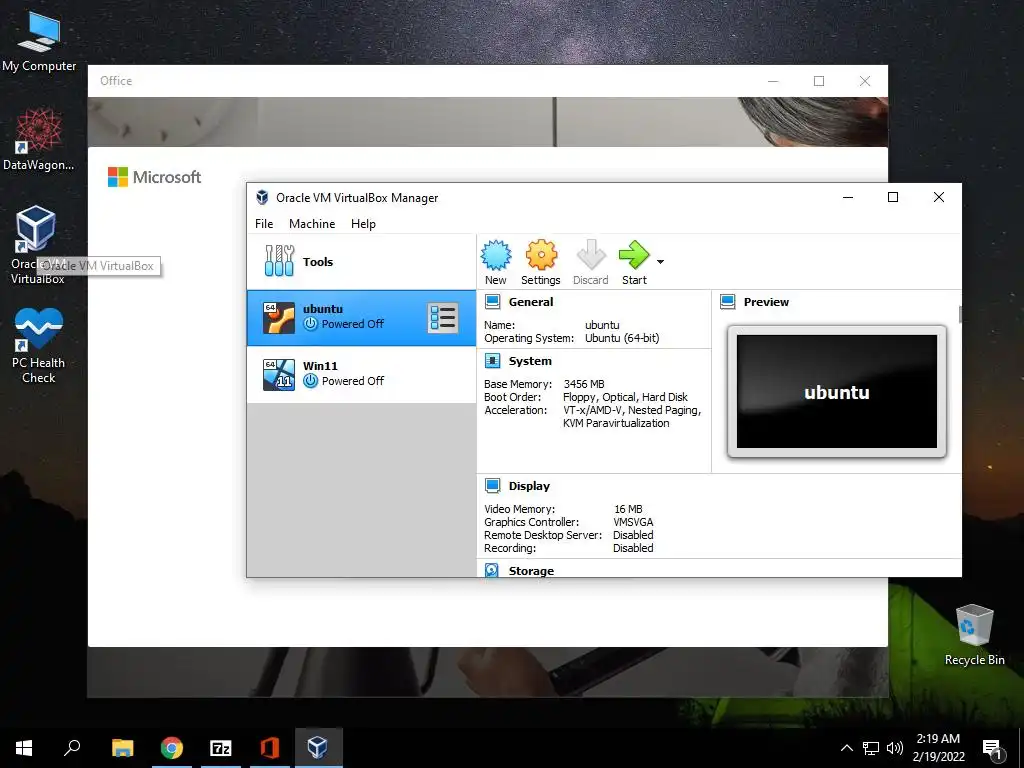Viewport: 1024px width, 768px height.
Task: Click the 16 MB video memory value
Action: click(628, 509)
